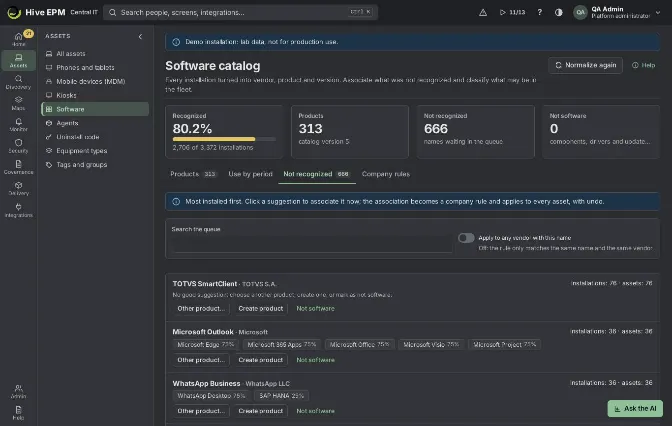Screen dimensions: 672x426
Task: Open Discovery section icon
Action: 18,82
